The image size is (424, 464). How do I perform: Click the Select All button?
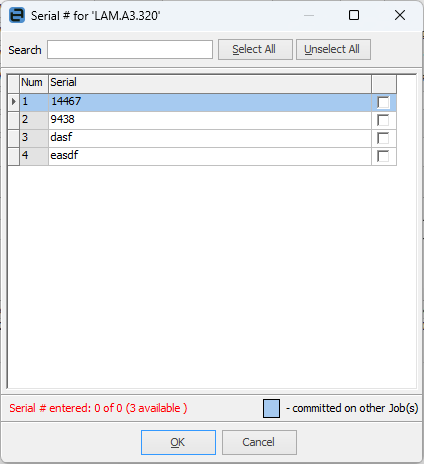[x=255, y=49]
